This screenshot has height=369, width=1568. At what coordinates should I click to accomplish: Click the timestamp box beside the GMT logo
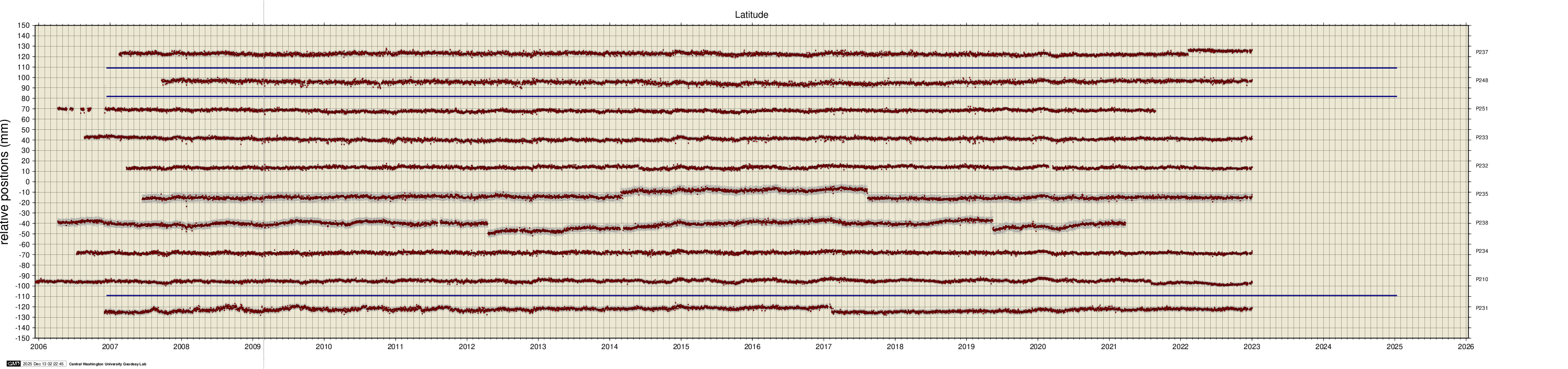tap(42, 364)
